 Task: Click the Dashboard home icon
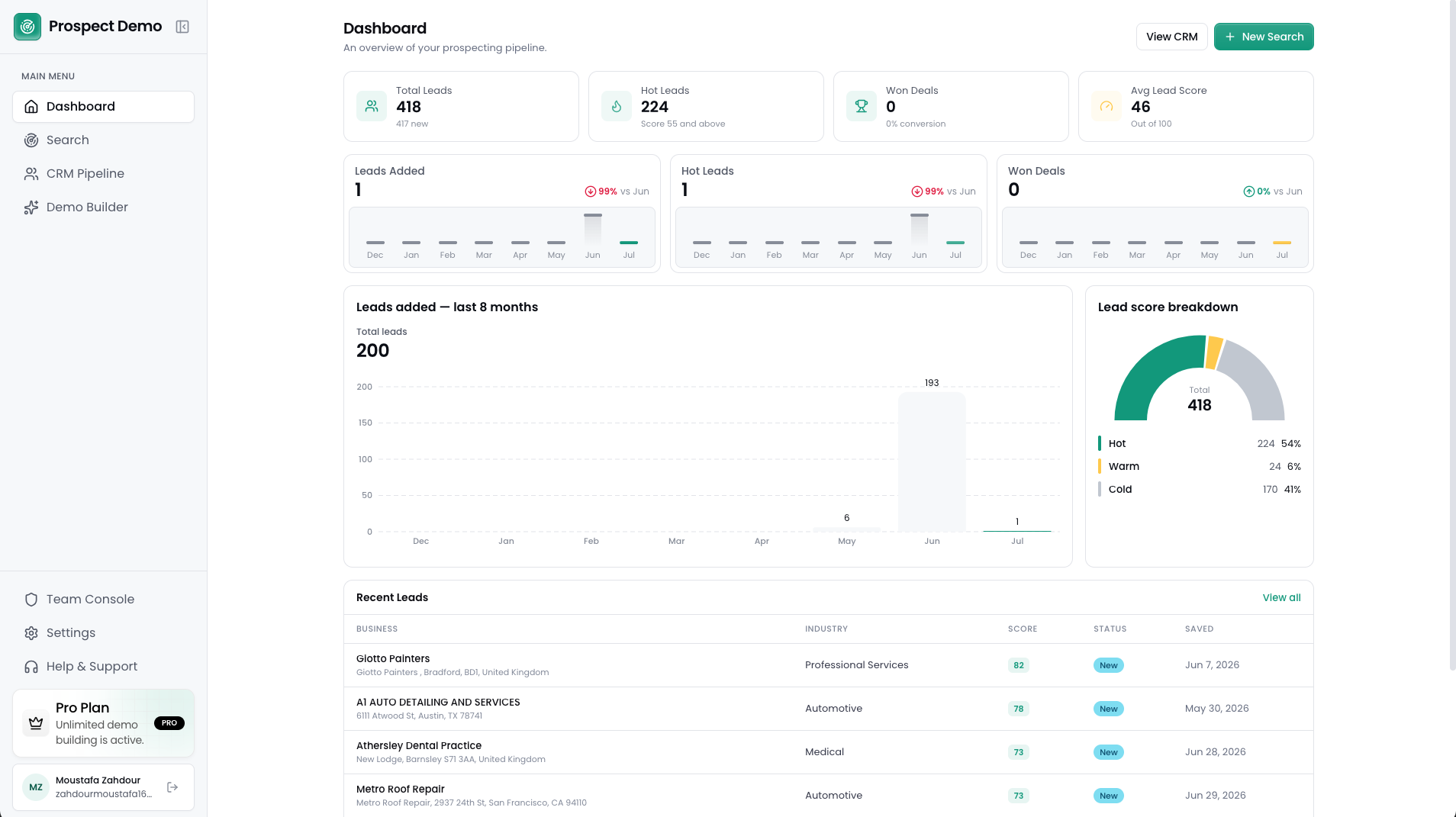pos(31,107)
